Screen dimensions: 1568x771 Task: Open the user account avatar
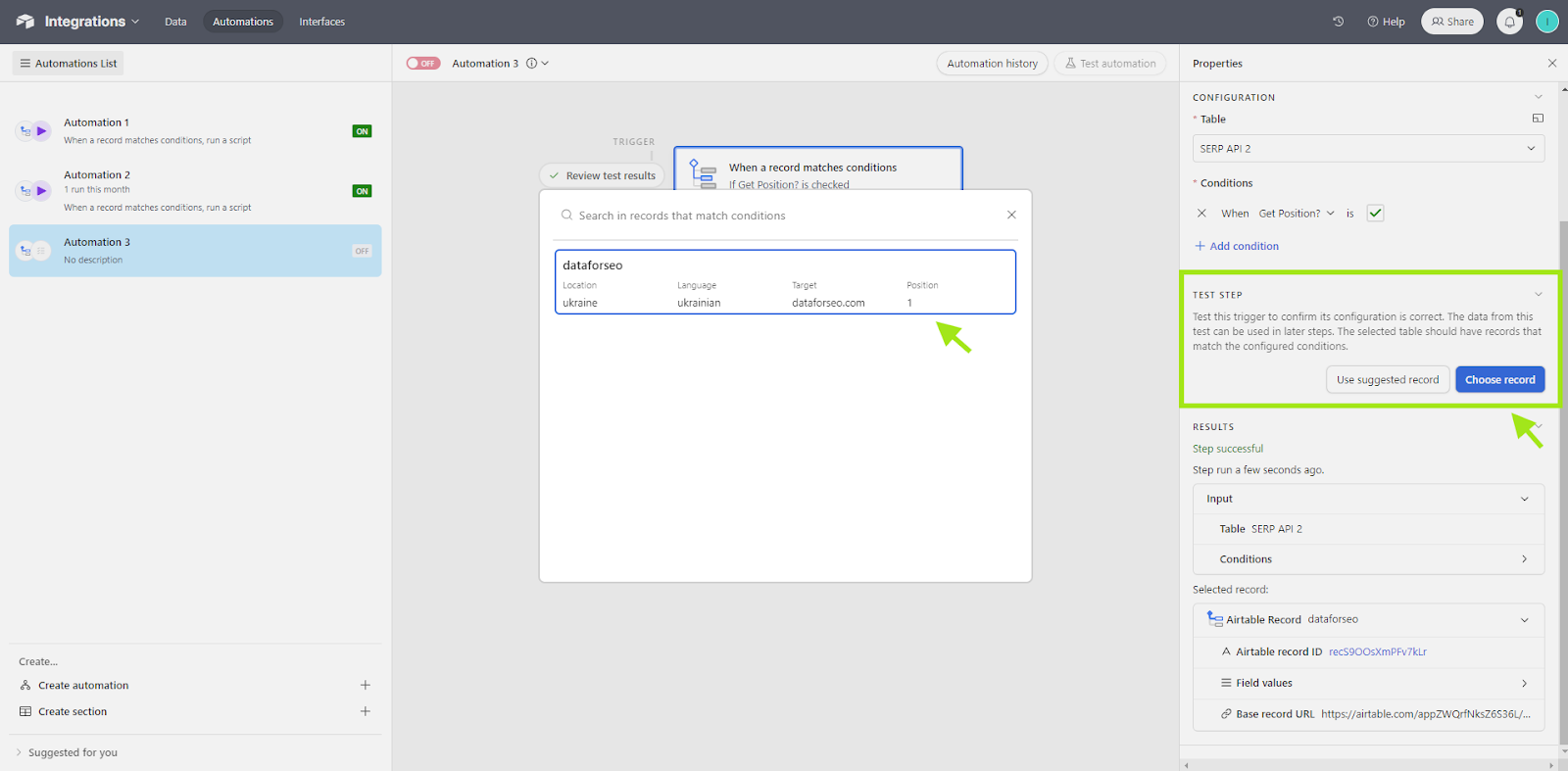point(1547,22)
